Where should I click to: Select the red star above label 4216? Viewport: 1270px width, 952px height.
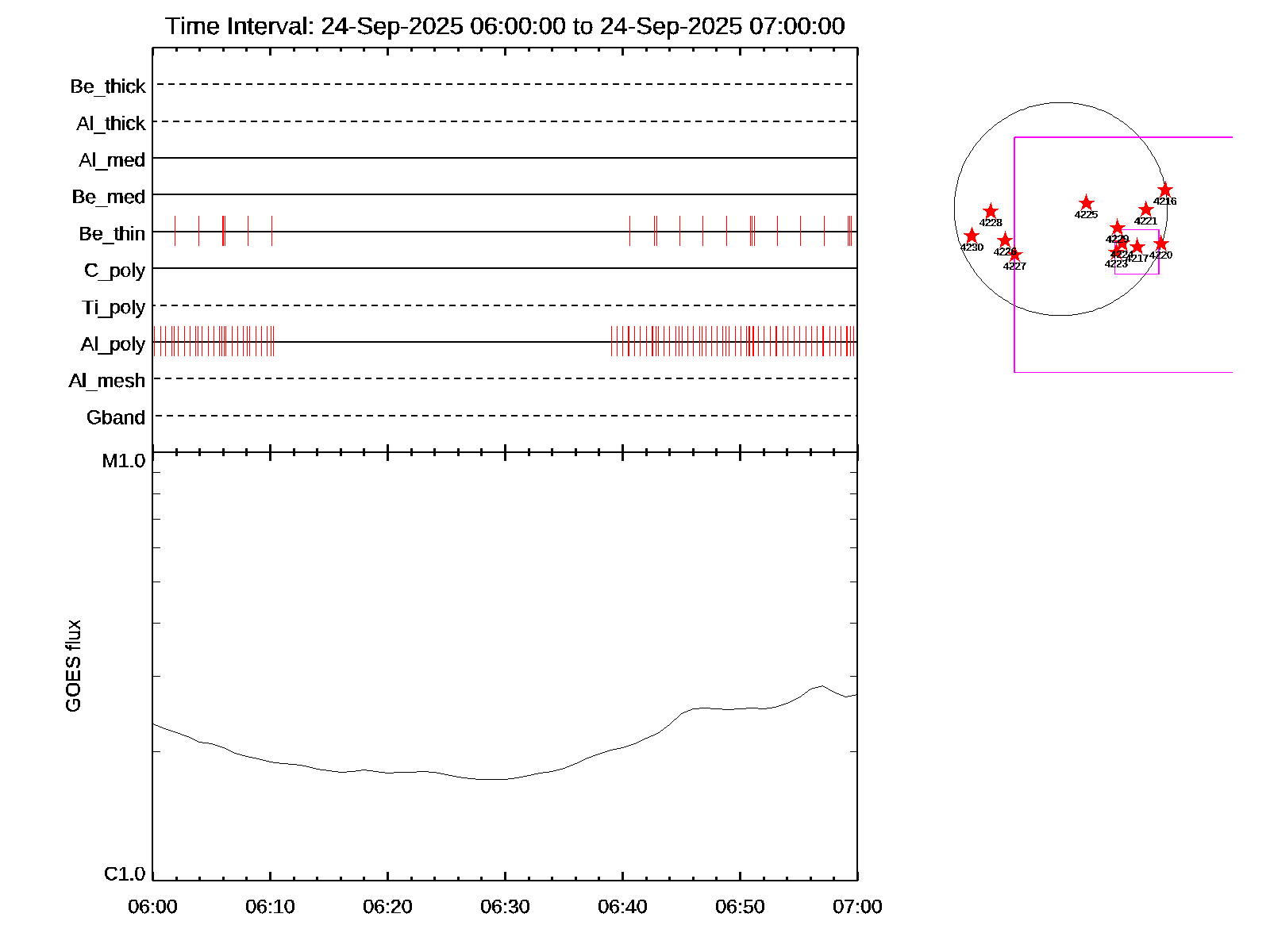pos(1164,190)
